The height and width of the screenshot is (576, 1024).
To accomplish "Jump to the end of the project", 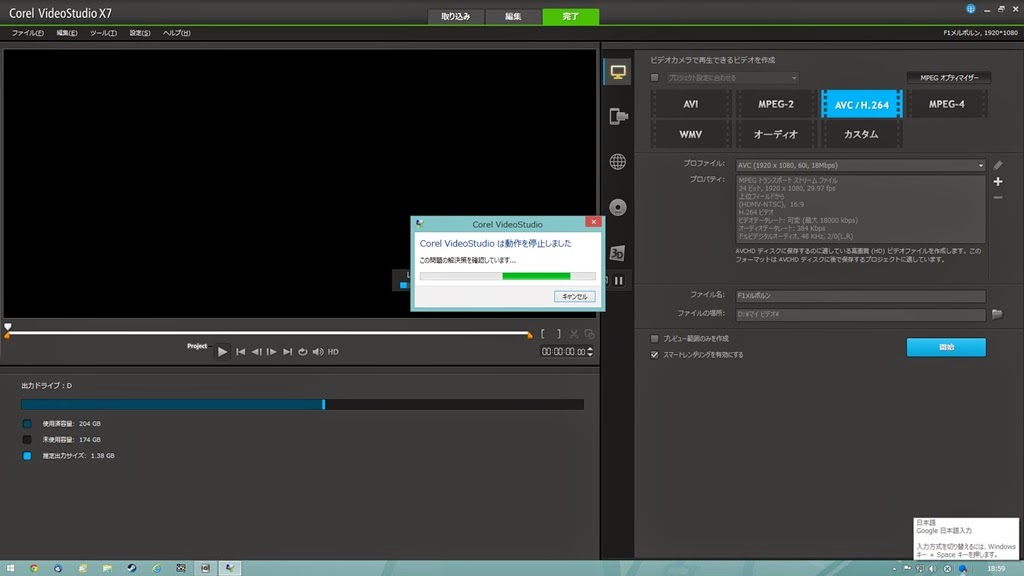I will [287, 352].
